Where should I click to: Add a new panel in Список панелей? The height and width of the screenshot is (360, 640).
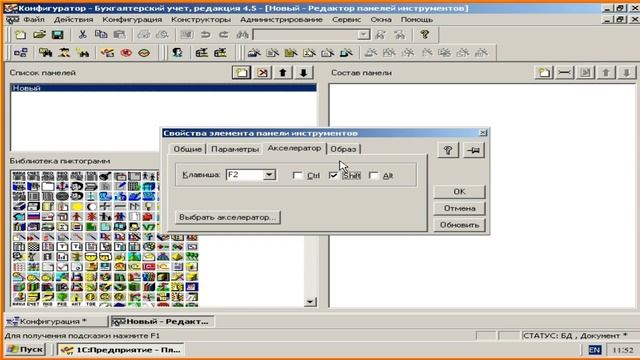coord(242,73)
